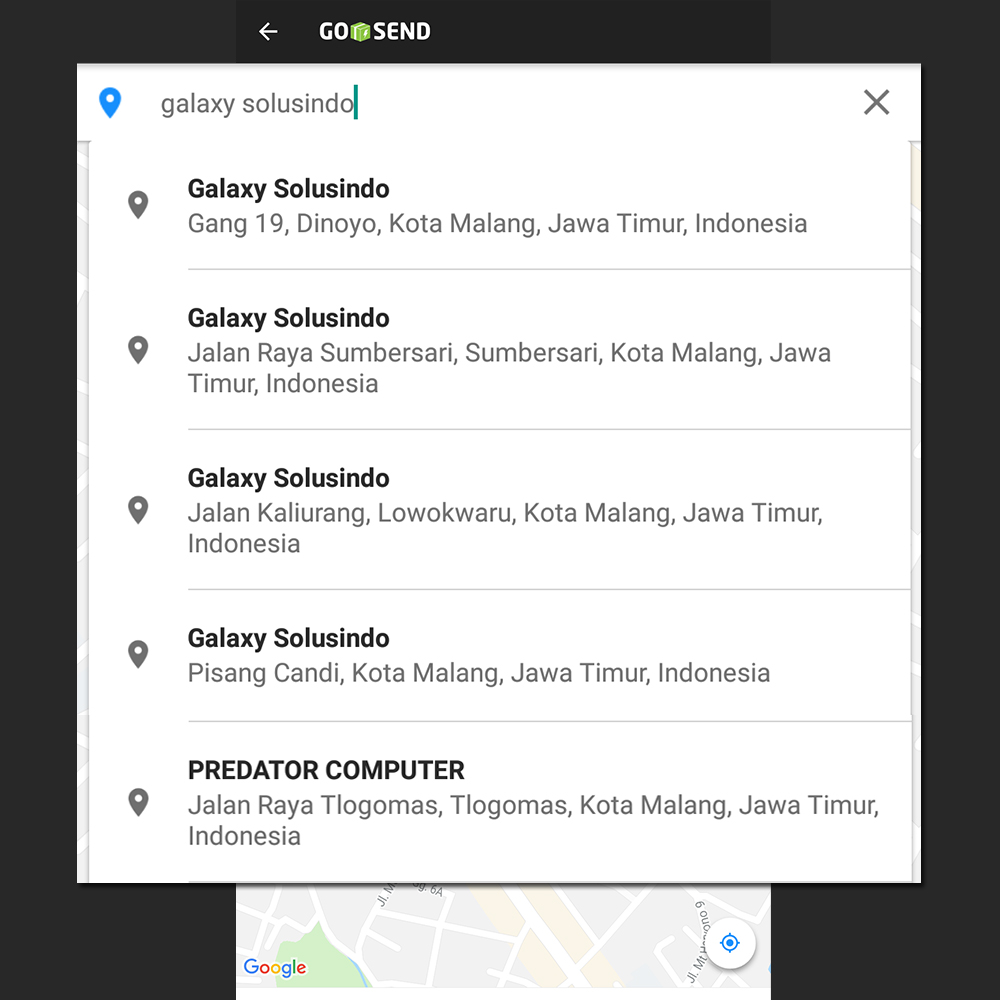
Task: Choose Galaxy Solusindo at Gang 19, Dinoyo
Action: click(289, 189)
